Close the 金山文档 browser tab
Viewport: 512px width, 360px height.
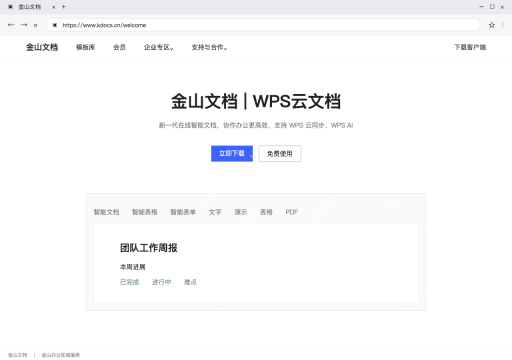pos(53,7)
